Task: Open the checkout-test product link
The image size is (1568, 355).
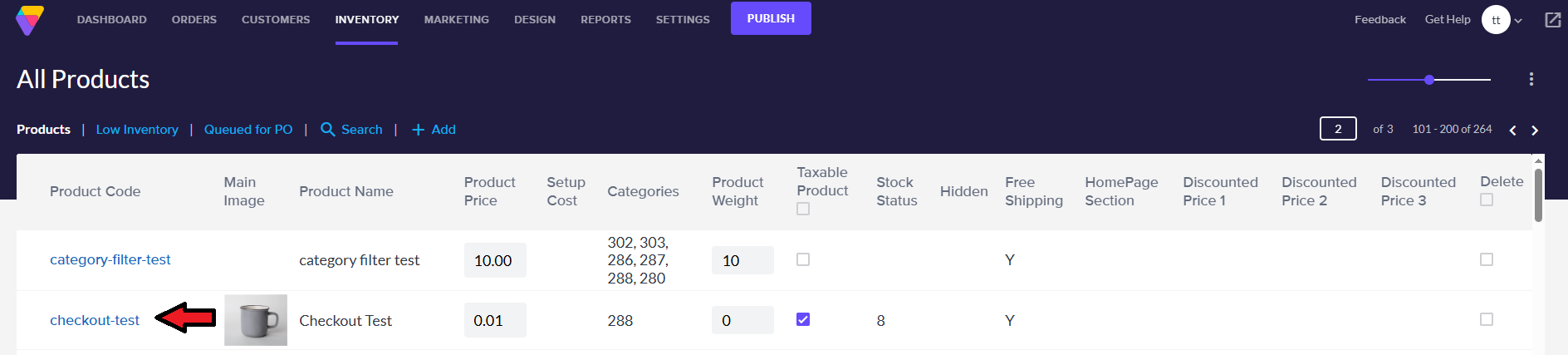Action: (95, 320)
